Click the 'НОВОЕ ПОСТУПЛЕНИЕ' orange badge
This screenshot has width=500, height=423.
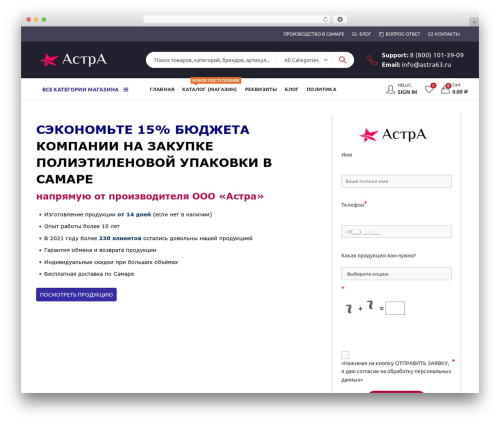click(x=216, y=80)
